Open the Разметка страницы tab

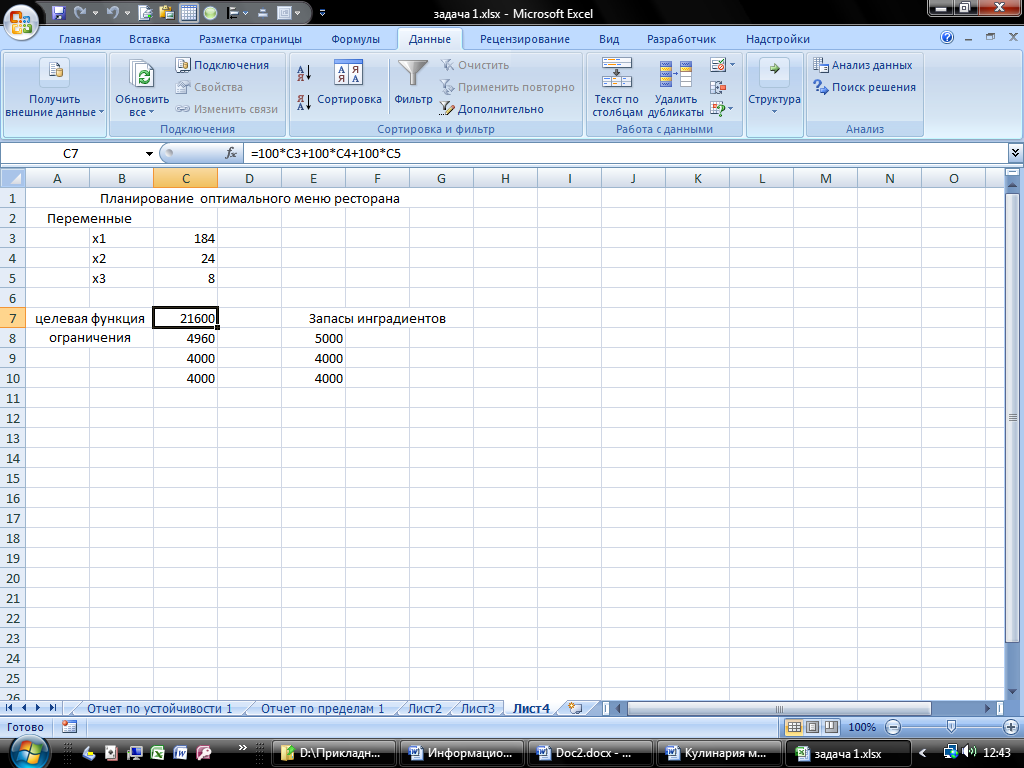point(251,39)
